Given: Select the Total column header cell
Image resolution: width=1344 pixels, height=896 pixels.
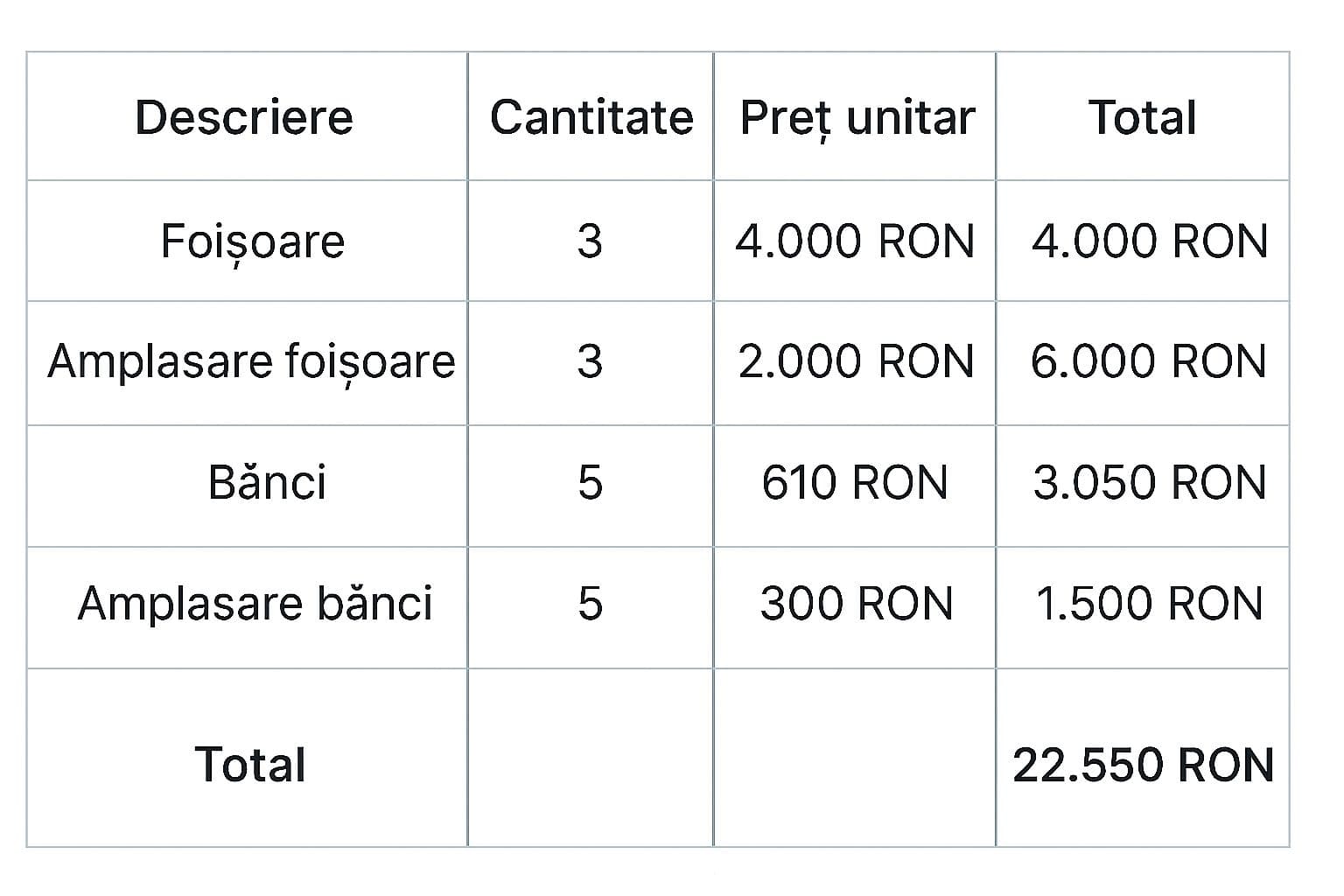Looking at the screenshot, I should click(1142, 117).
